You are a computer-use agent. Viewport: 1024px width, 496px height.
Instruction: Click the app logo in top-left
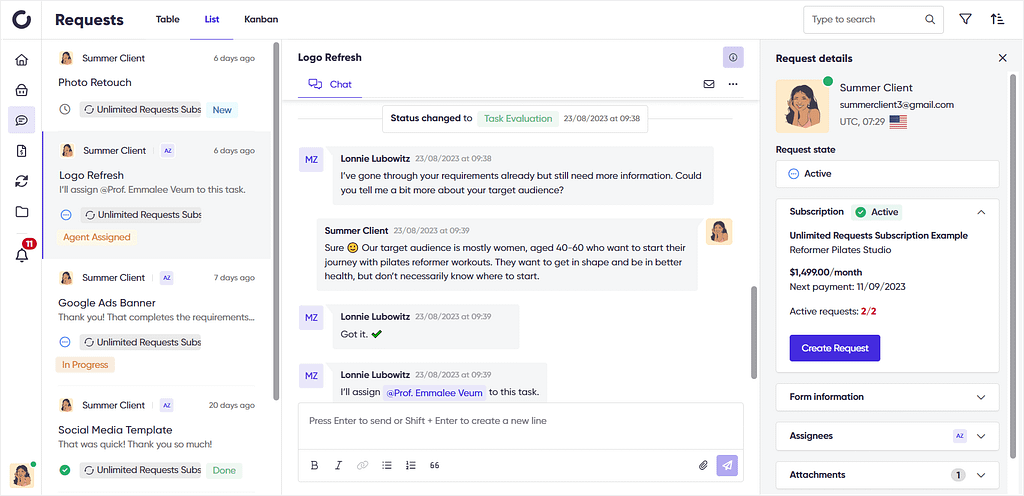point(22,20)
